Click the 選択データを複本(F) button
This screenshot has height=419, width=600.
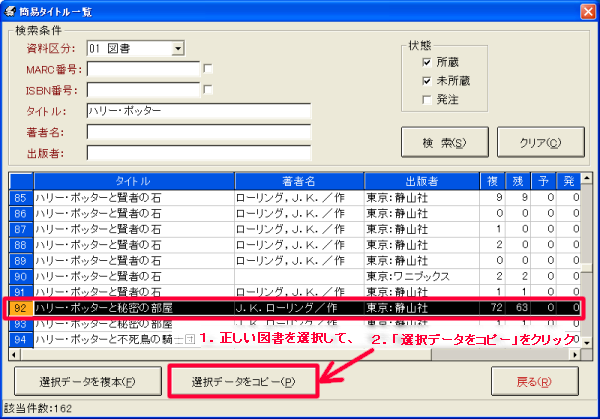[x=88, y=382]
